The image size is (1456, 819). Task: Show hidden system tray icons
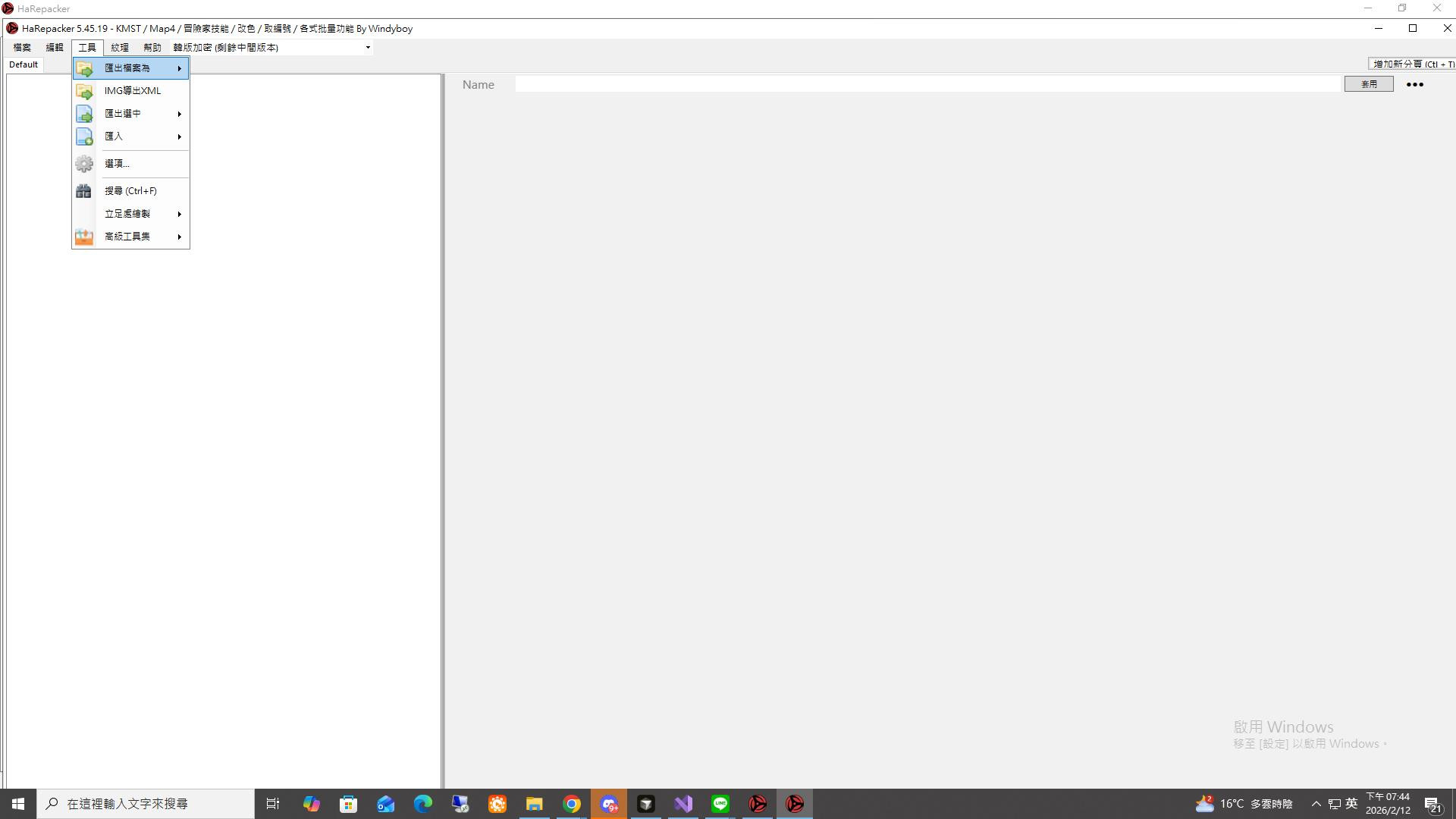(x=1316, y=804)
